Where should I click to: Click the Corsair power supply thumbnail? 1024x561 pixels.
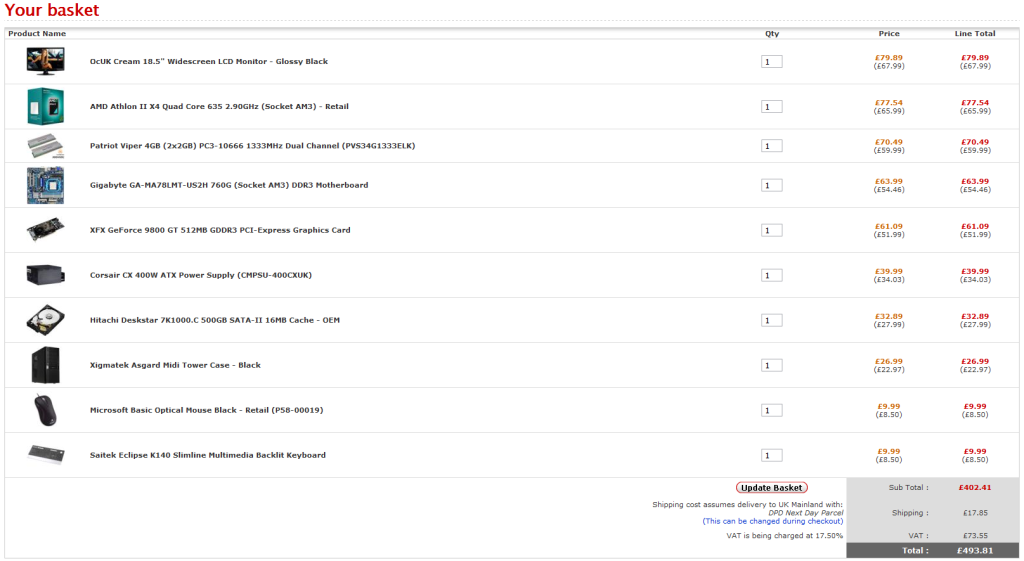click(x=45, y=275)
